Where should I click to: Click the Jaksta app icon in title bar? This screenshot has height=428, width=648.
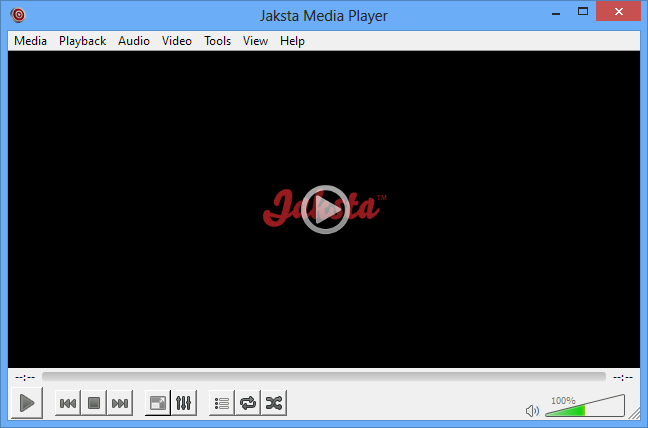coord(18,15)
